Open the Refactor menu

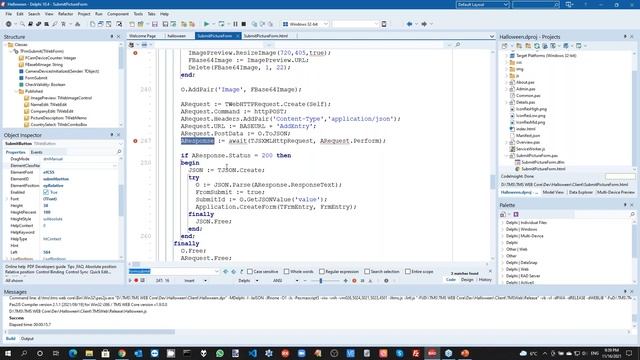click(65, 14)
